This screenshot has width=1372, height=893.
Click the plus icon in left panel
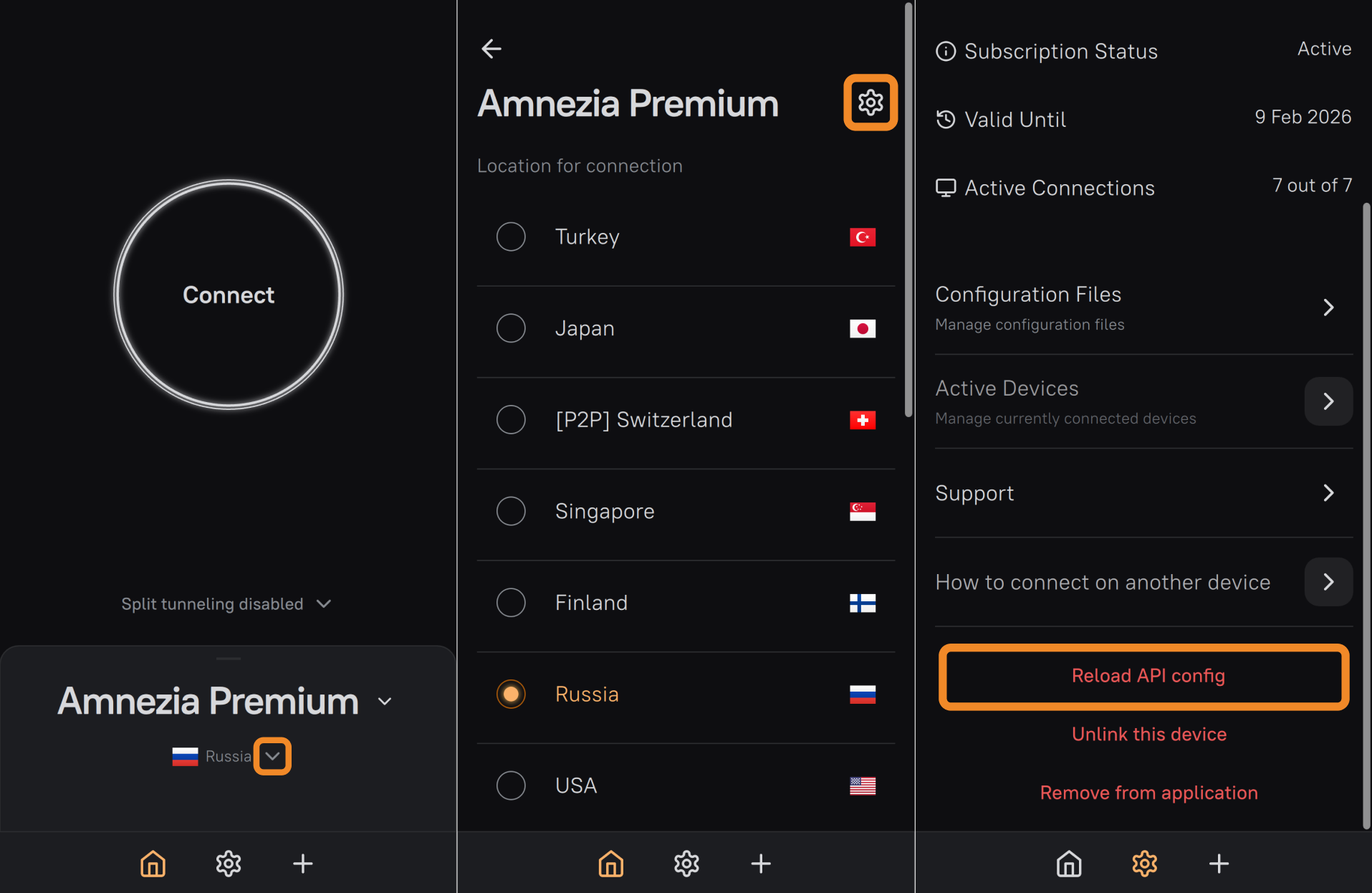tap(303, 864)
